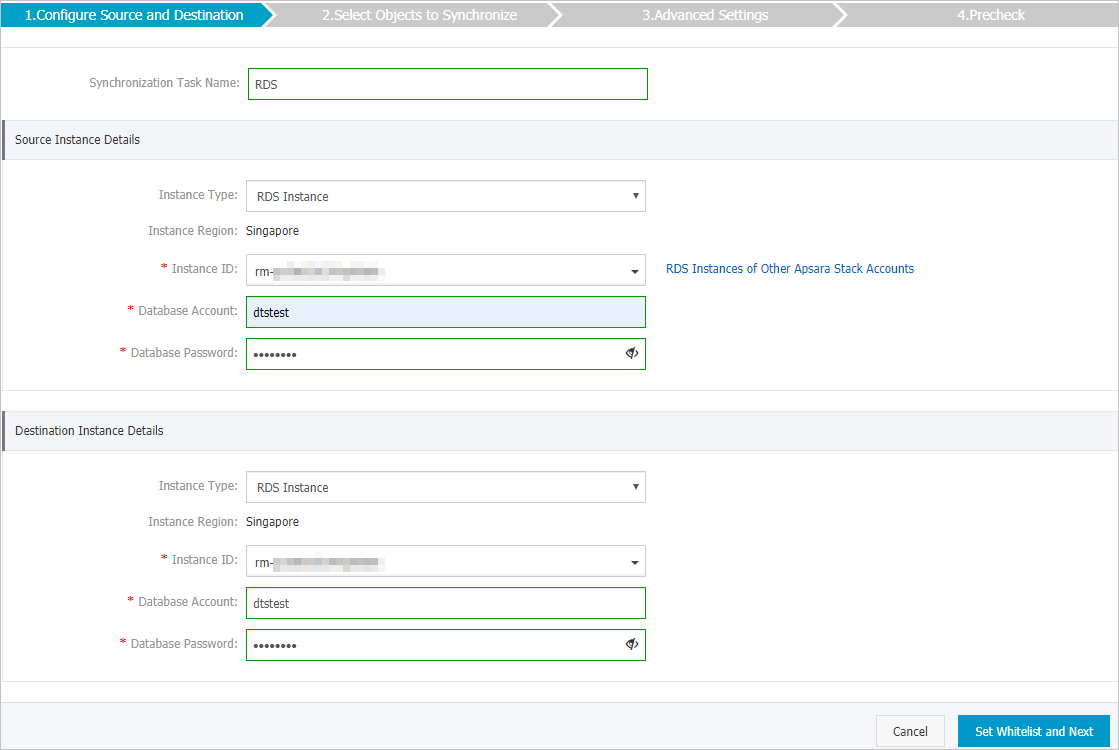Expand the source Instance ID list
The image size is (1119, 750).
point(445,269)
